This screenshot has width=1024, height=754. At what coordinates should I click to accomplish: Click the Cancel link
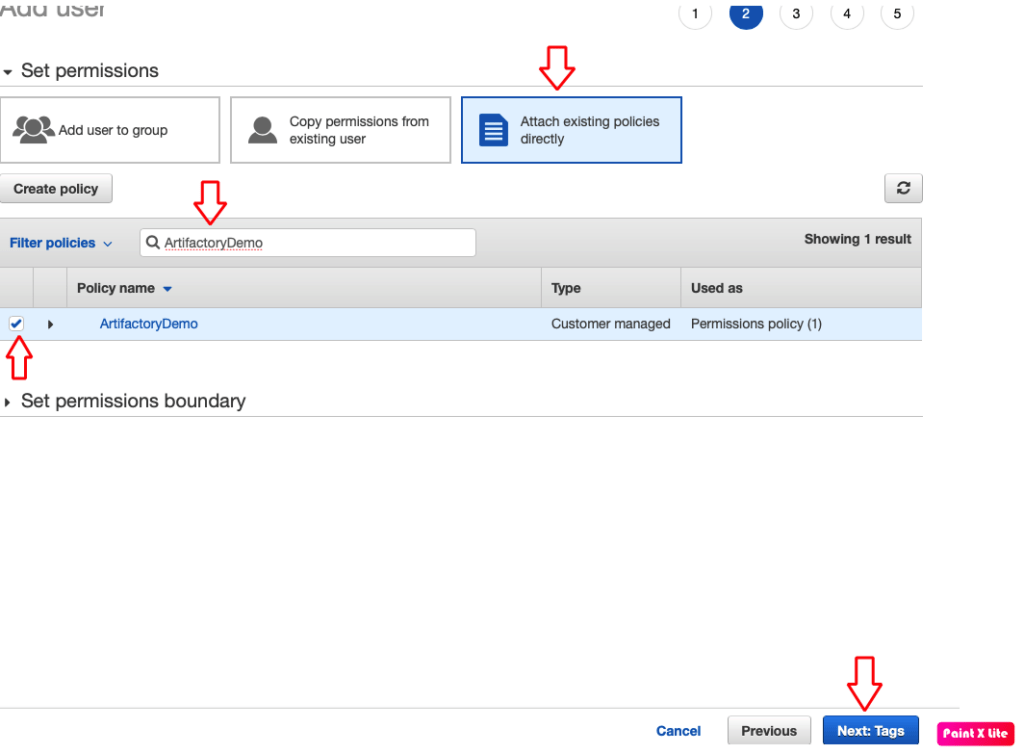pyautogui.click(x=679, y=730)
